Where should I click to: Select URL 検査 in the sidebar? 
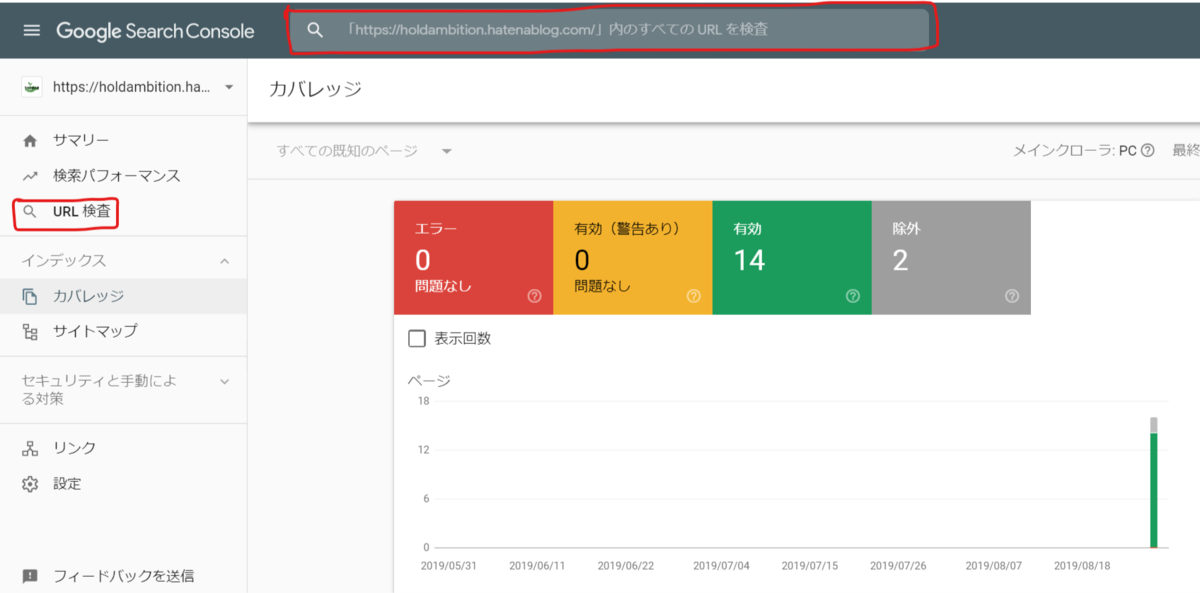123,212
